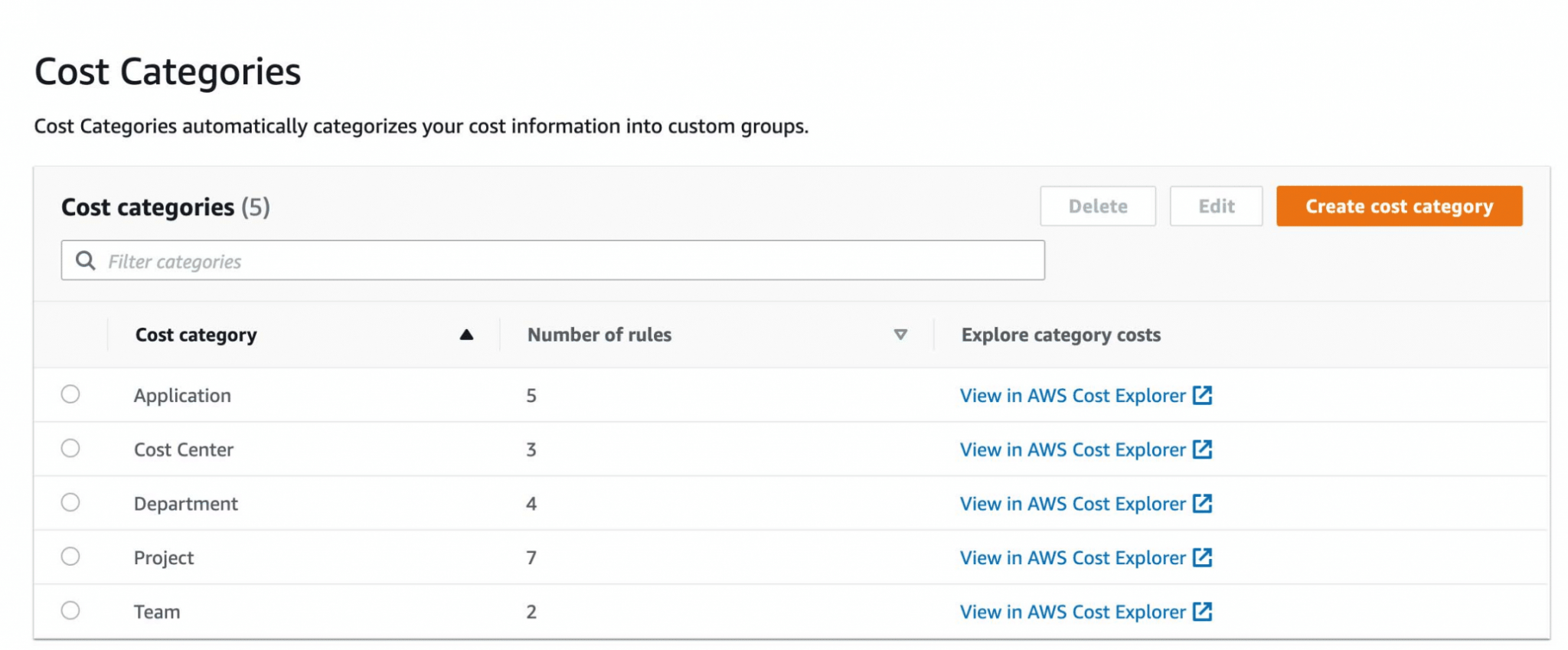Image resolution: width=1568 pixels, height=650 pixels.
Task: Select the Cost Center radio button
Action: [x=70, y=449]
